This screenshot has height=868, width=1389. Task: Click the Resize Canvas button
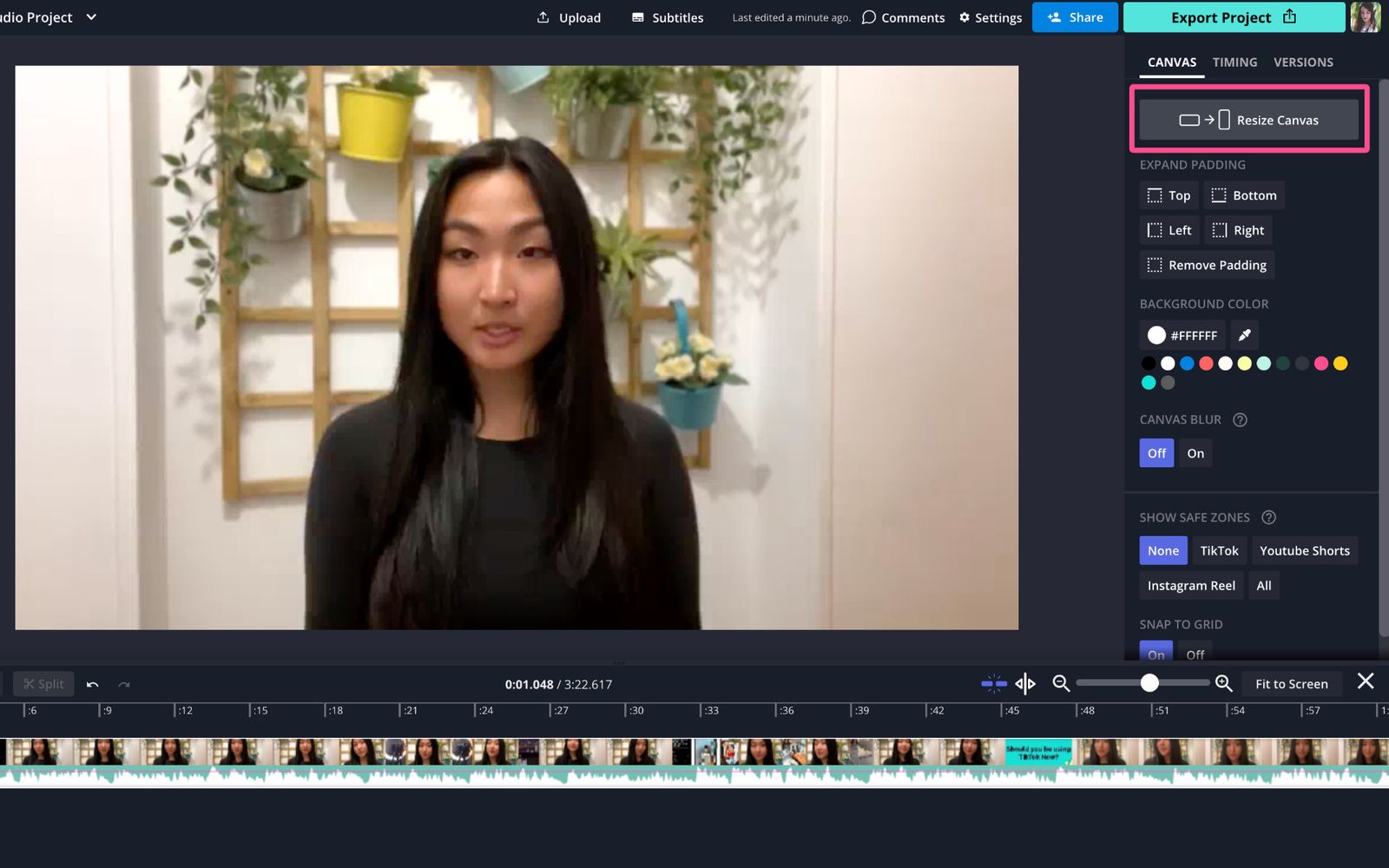tap(1248, 120)
